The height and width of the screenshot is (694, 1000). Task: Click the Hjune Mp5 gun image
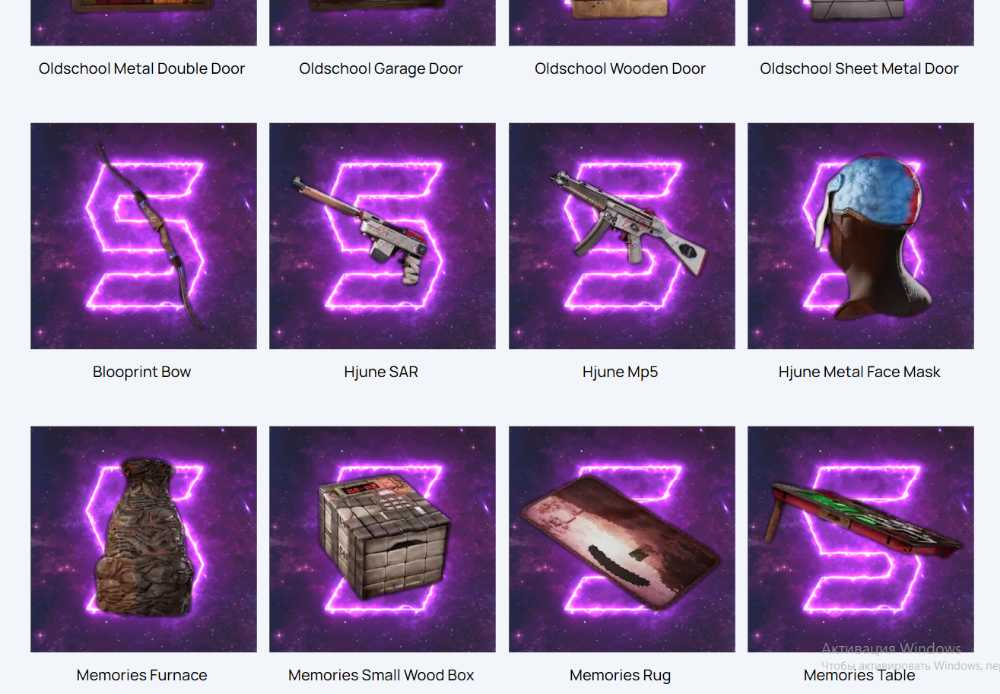(x=622, y=236)
